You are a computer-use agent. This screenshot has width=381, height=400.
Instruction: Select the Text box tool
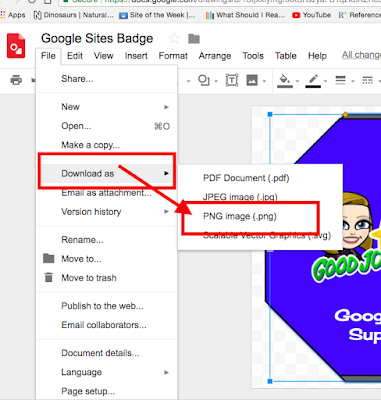[232, 80]
